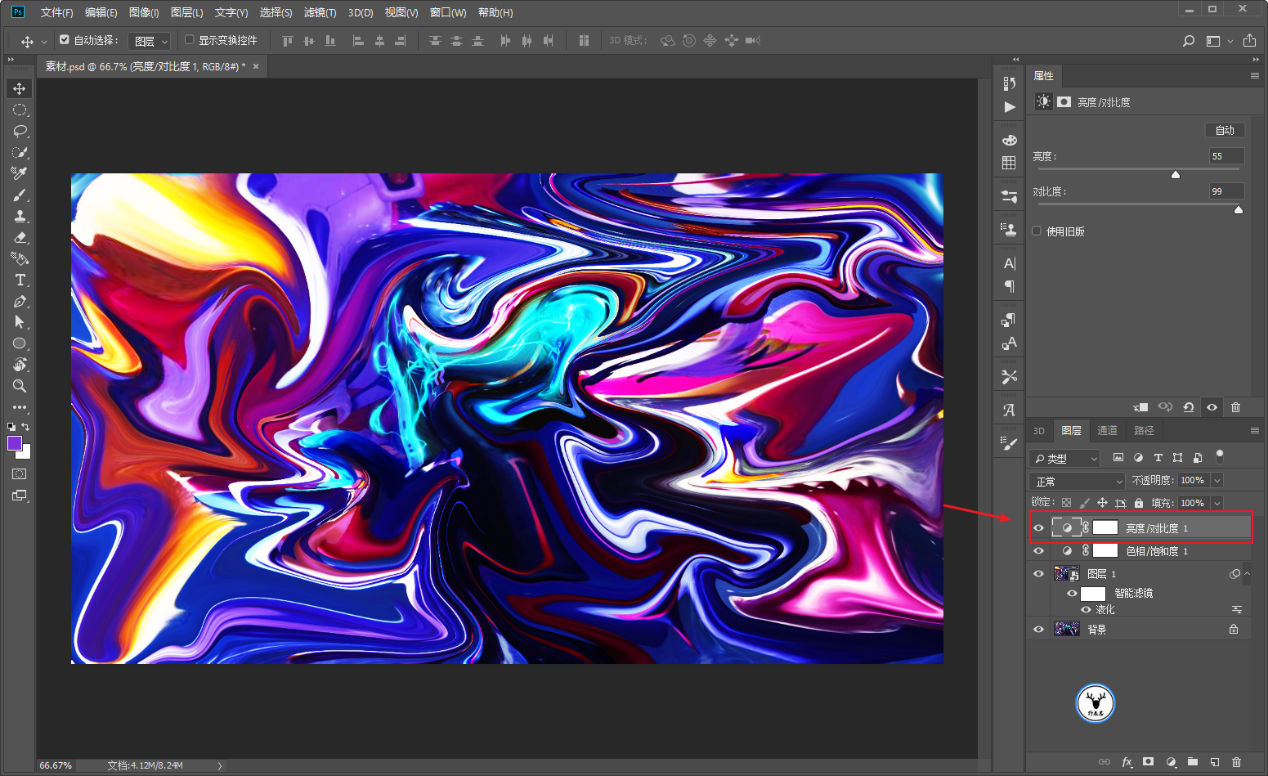Image resolution: width=1268 pixels, height=776 pixels.
Task: Select the Horizontal Type tool
Action: [x=19, y=280]
